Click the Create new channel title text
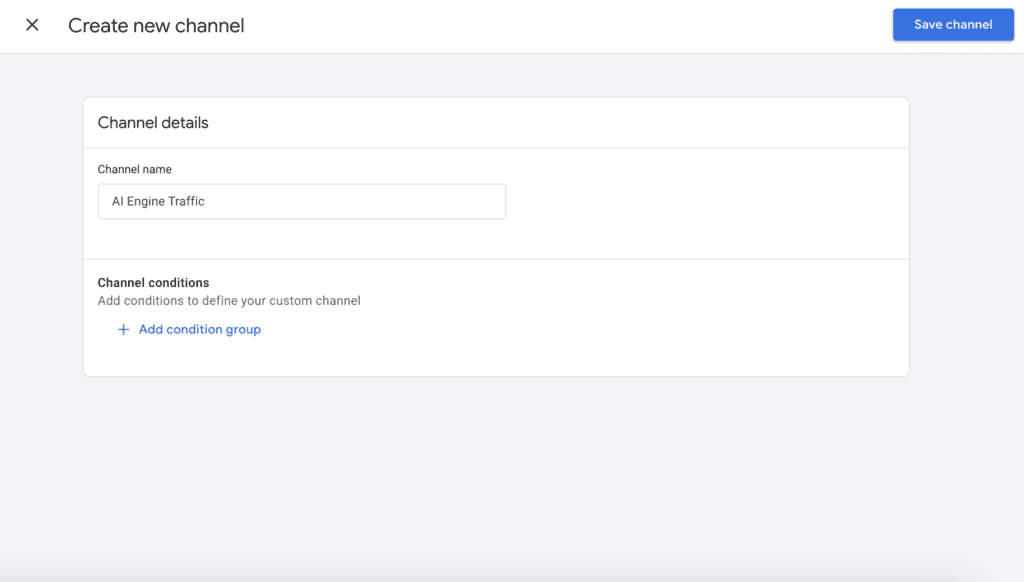1024x582 pixels. tap(155, 25)
